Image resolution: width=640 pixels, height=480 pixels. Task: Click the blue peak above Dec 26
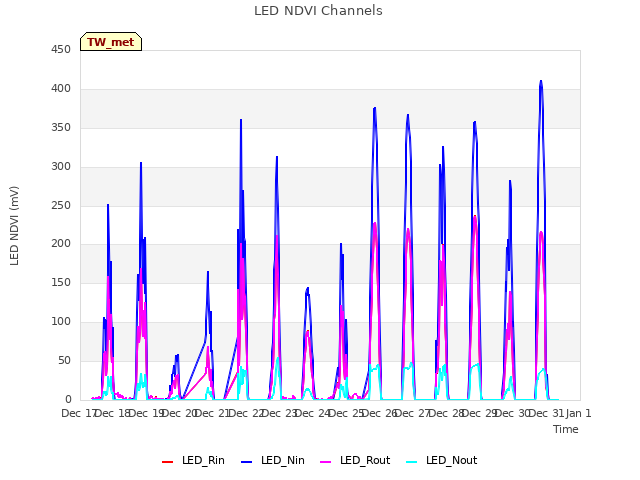374,108
